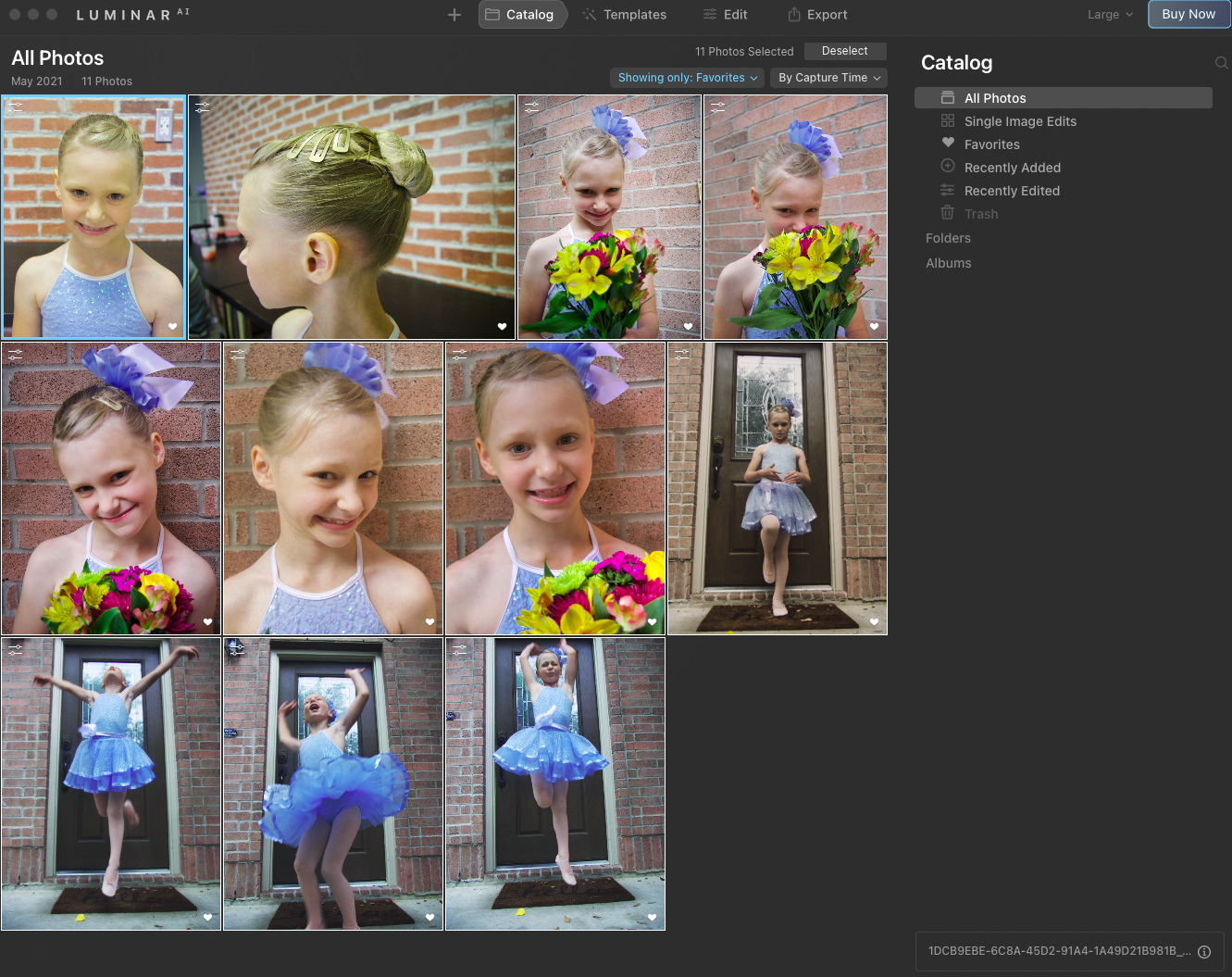Unfavorite the first portrait photo via its heart

[x=174, y=326]
